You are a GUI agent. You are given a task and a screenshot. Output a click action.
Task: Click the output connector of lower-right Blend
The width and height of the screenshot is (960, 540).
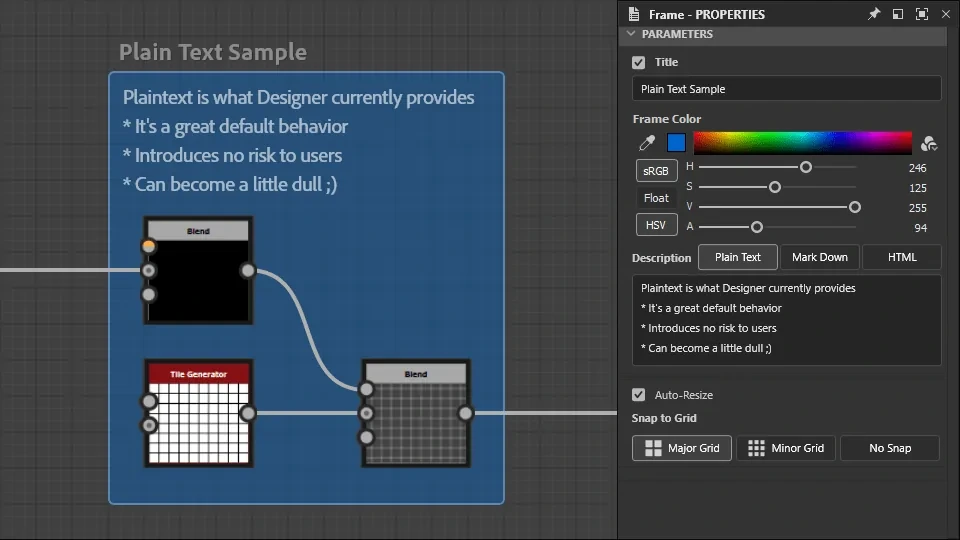pos(465,413)
